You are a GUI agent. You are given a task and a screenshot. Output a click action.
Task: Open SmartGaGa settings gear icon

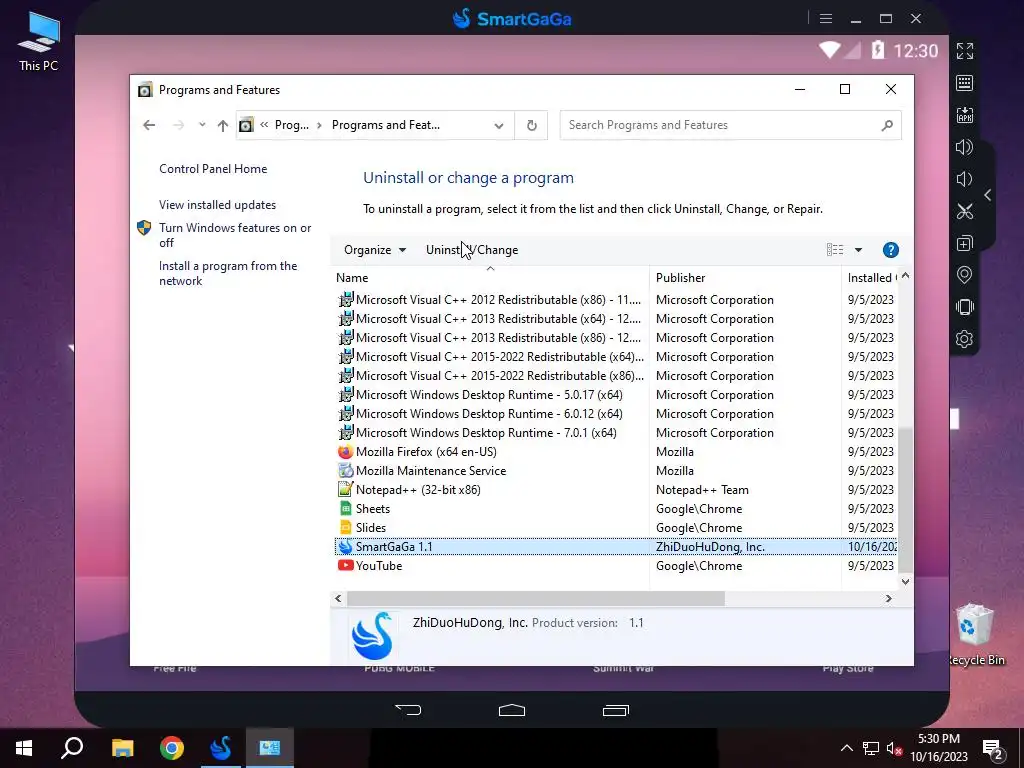click(x=965, y=339)
